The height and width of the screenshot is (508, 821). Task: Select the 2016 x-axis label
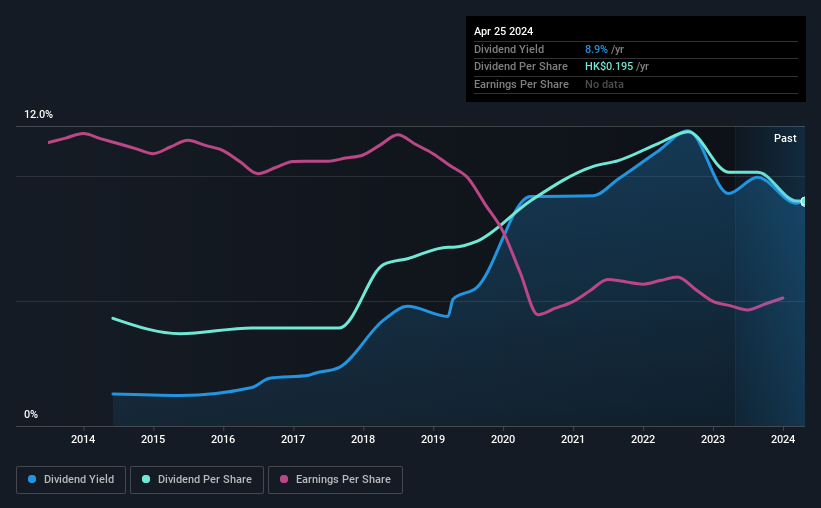(x=223, y=439)
